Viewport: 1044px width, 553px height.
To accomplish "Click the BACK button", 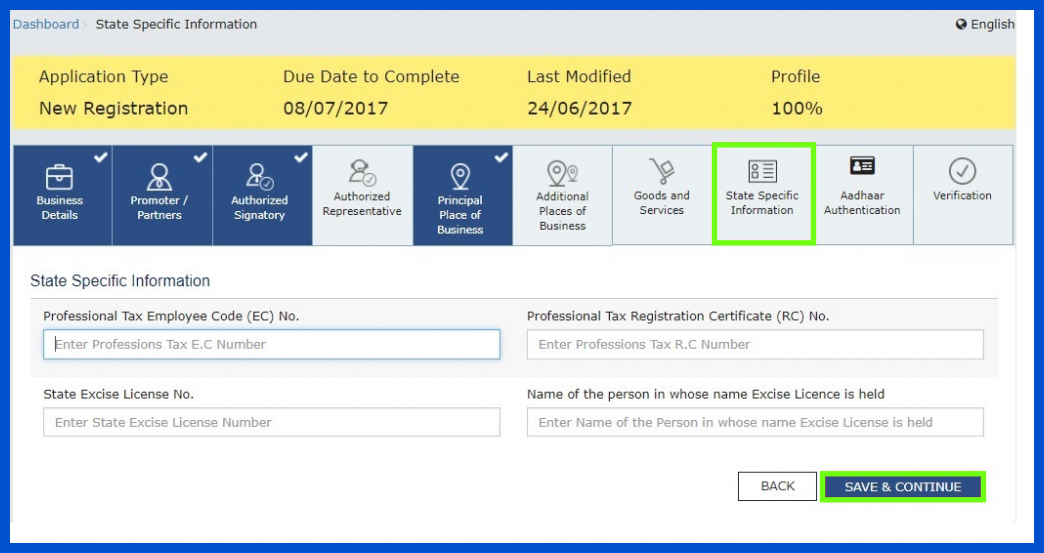I will pyautogui.click(x=777, y=486).
